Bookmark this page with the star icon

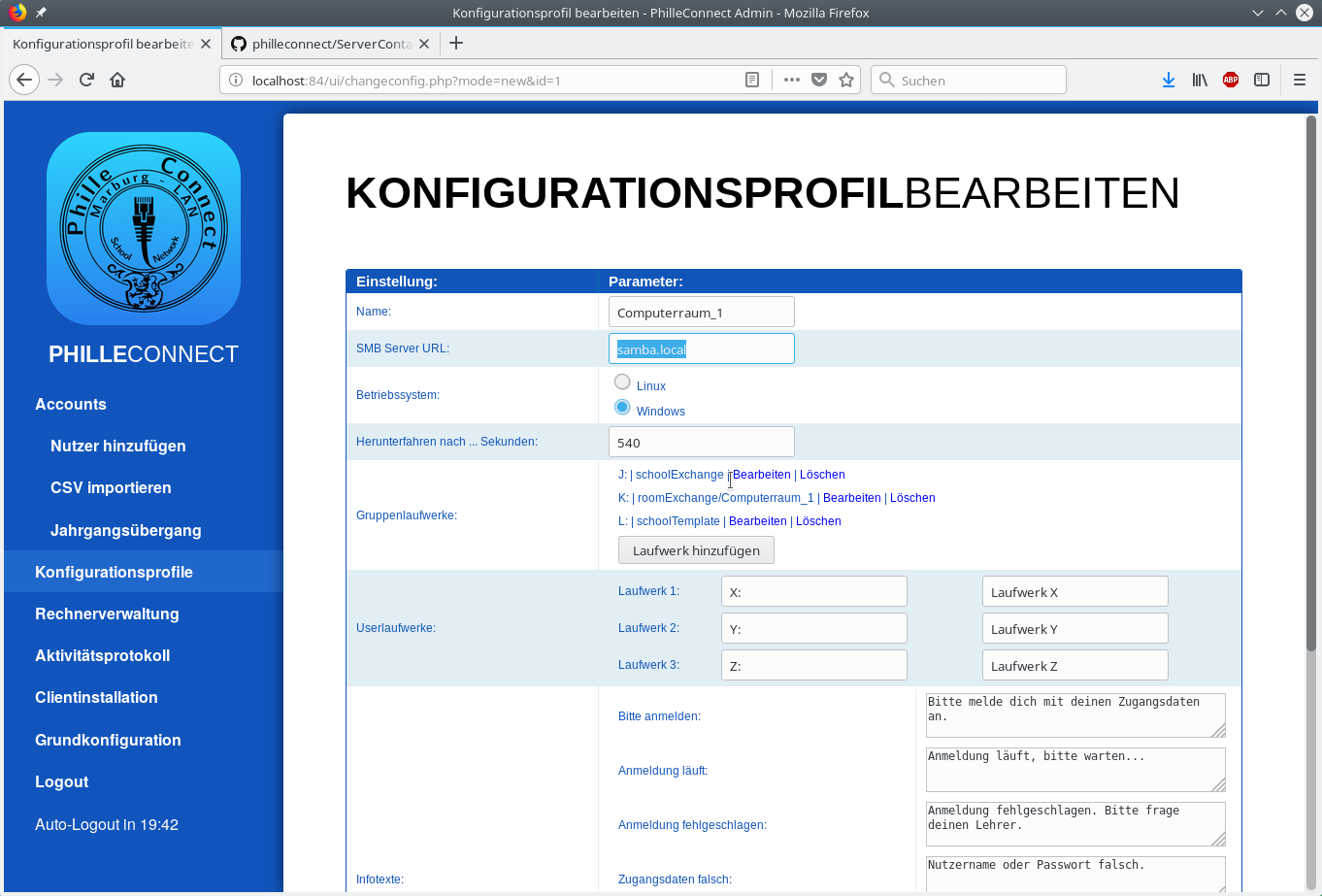[x=846, y=80]
